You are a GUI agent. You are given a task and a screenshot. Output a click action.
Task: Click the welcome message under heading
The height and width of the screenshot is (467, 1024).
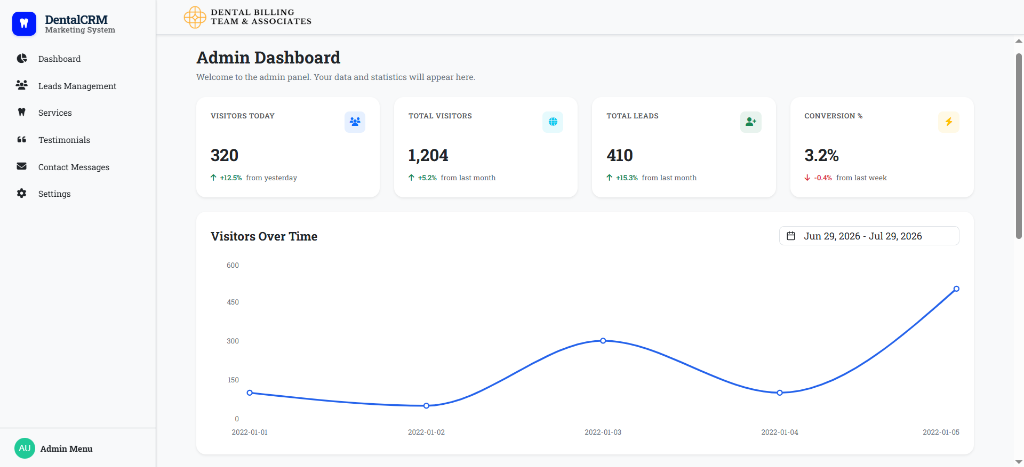pyautogui.click(x=336, y=77)
